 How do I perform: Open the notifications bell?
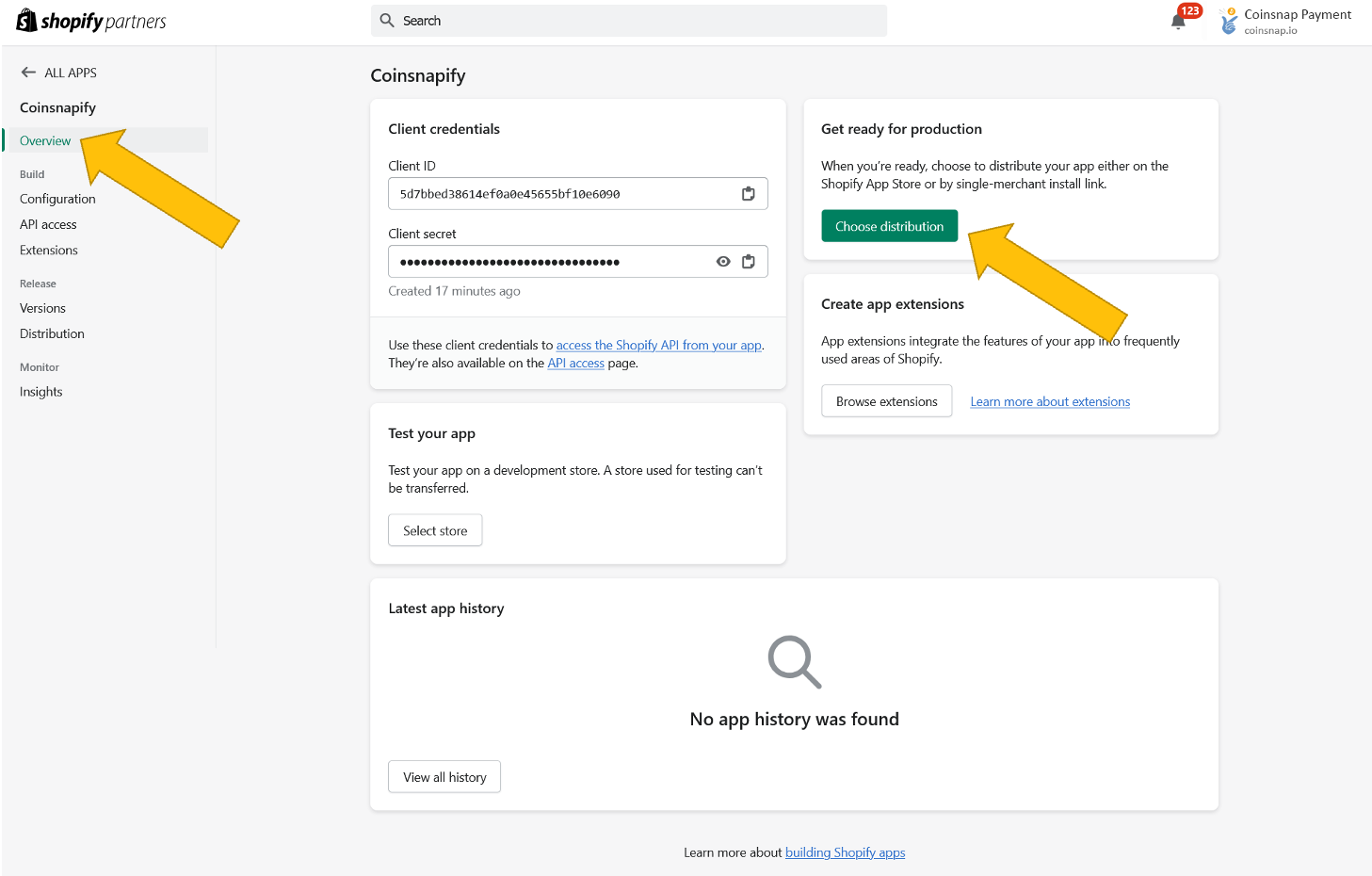point(1178,22)
